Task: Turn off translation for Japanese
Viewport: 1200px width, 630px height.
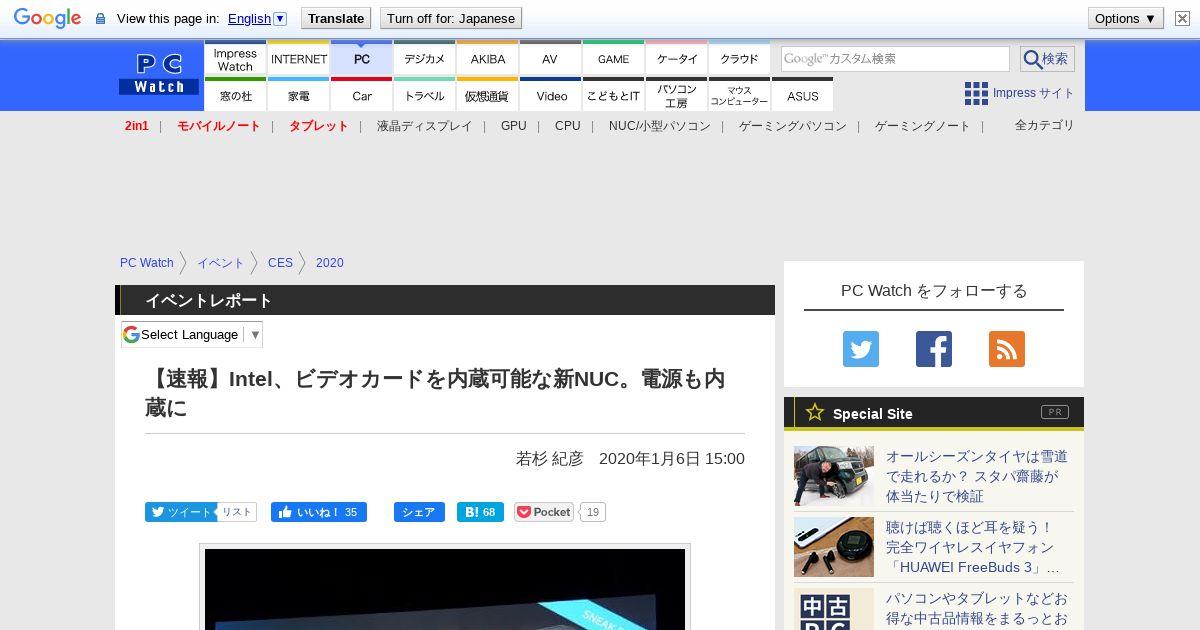Action: (x=451, y=18)
